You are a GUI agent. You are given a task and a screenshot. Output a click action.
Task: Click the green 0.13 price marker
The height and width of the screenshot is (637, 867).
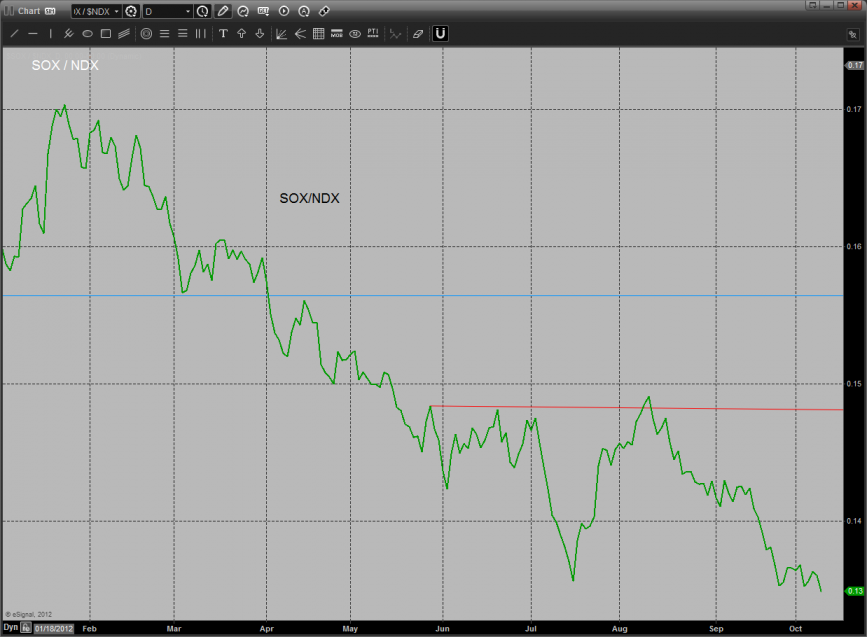click(855, 591)
